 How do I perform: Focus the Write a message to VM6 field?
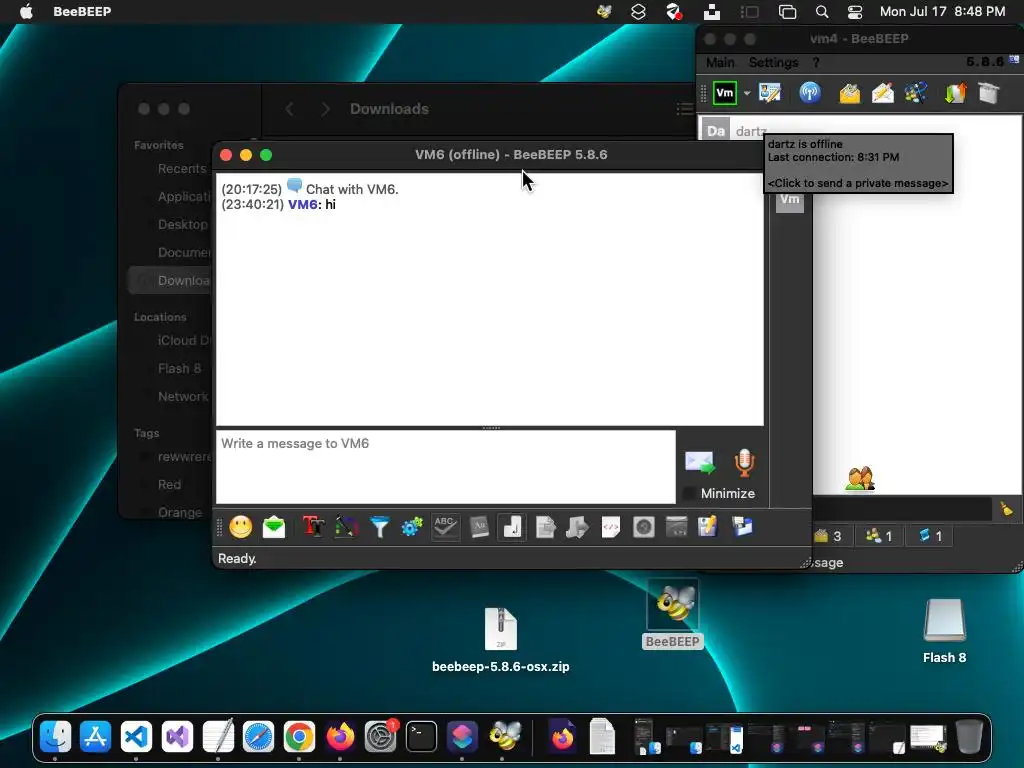pos(445,466)
